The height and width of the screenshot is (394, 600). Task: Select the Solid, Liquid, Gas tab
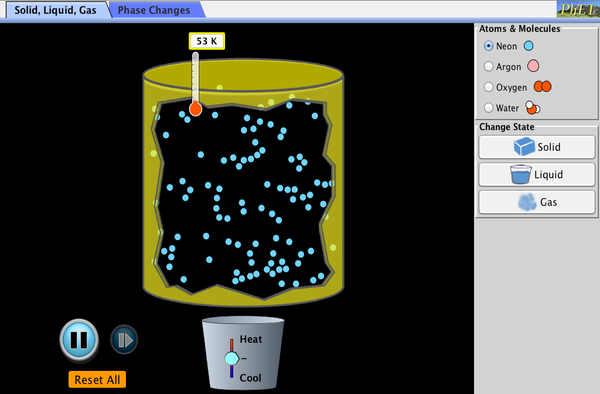pos(55,10)
